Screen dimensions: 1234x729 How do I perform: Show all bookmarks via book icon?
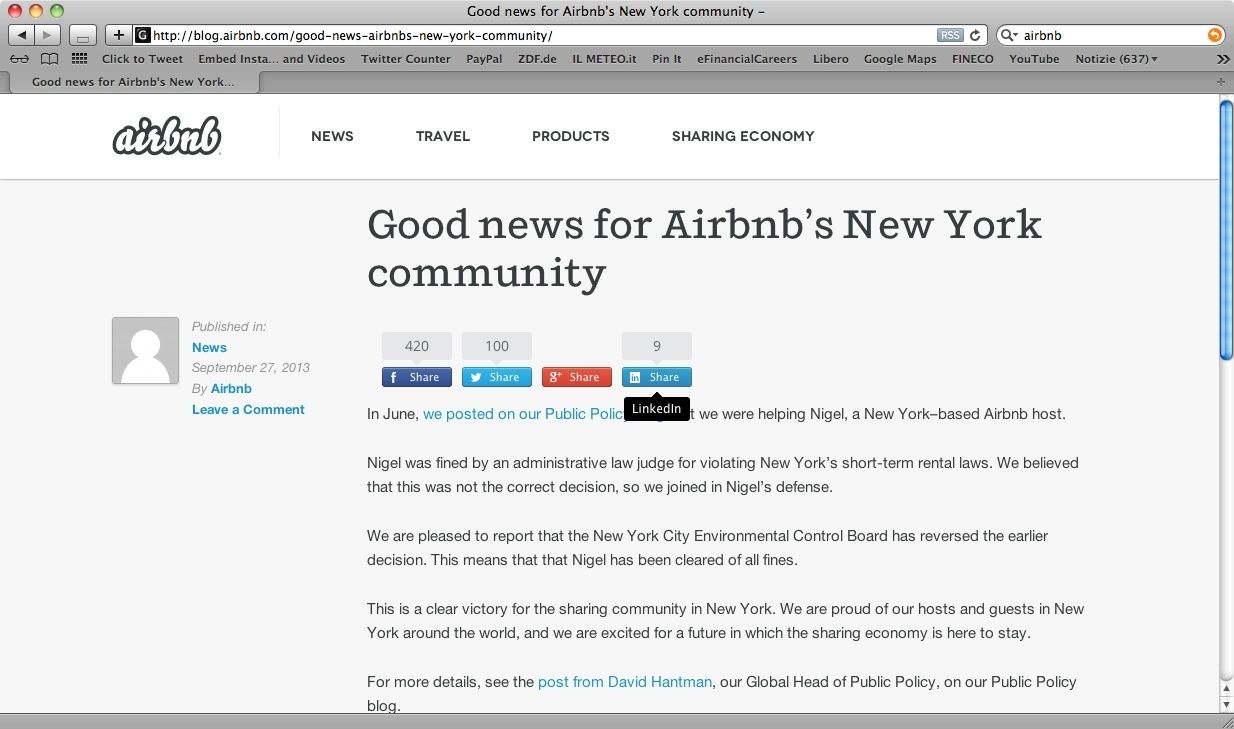coord(49,59)
